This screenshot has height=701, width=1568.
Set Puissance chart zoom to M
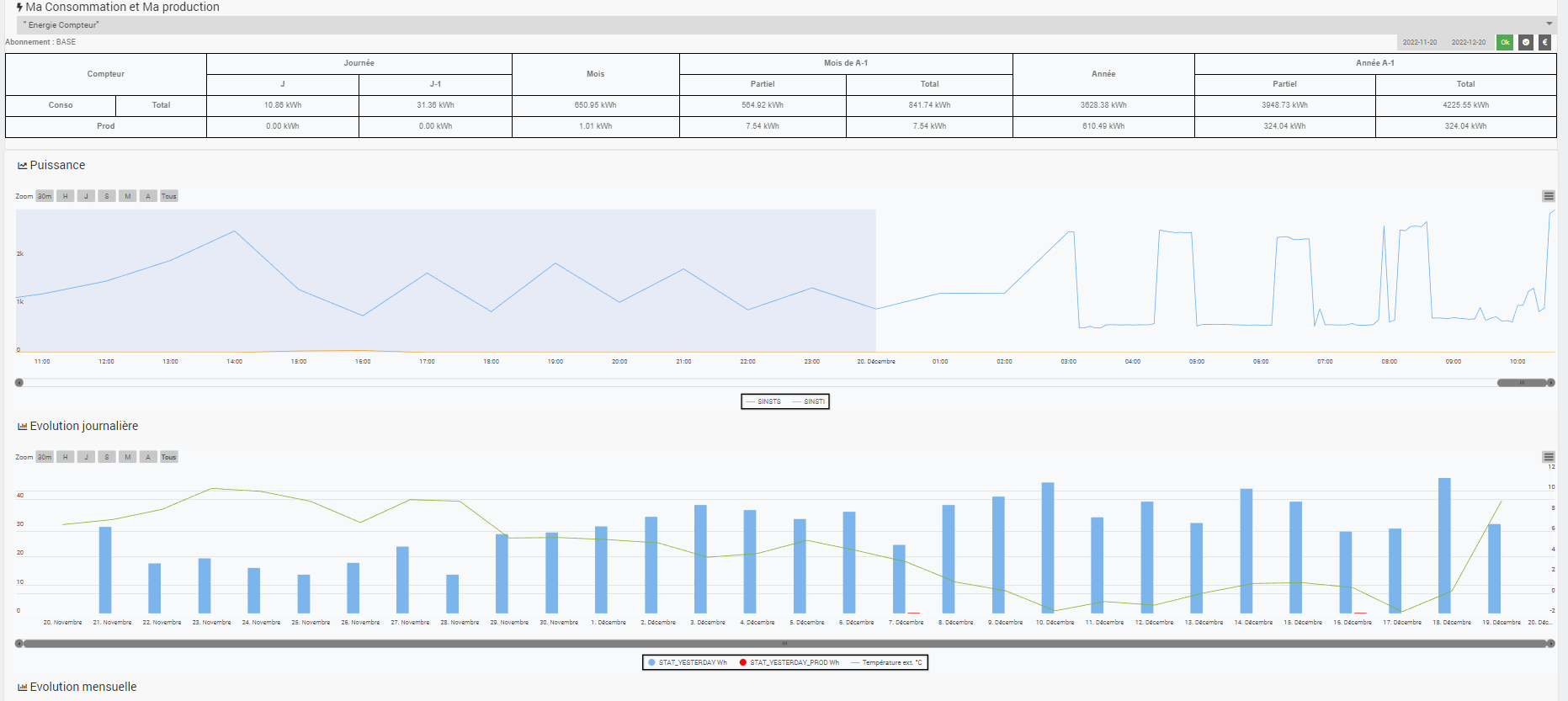tap(128, 196)
